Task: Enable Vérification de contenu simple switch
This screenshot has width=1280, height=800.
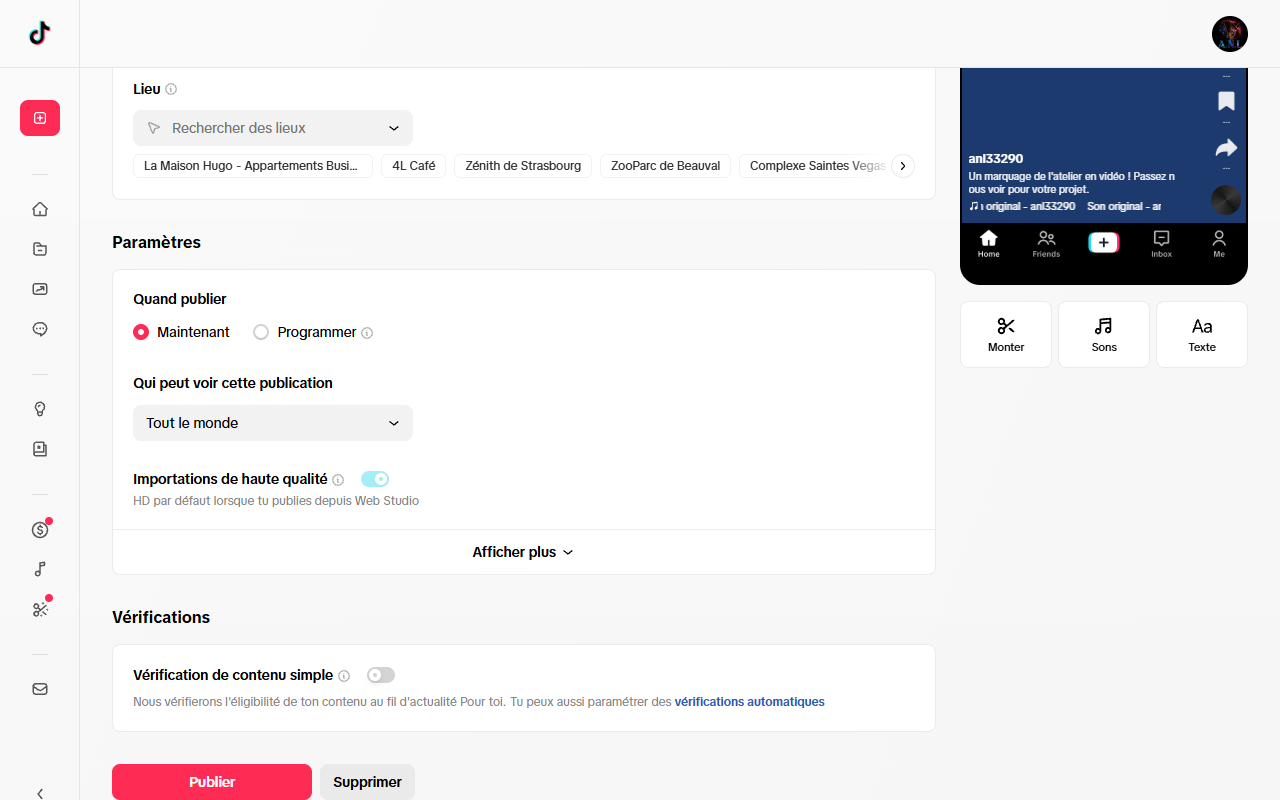Action: coord(381,675)
